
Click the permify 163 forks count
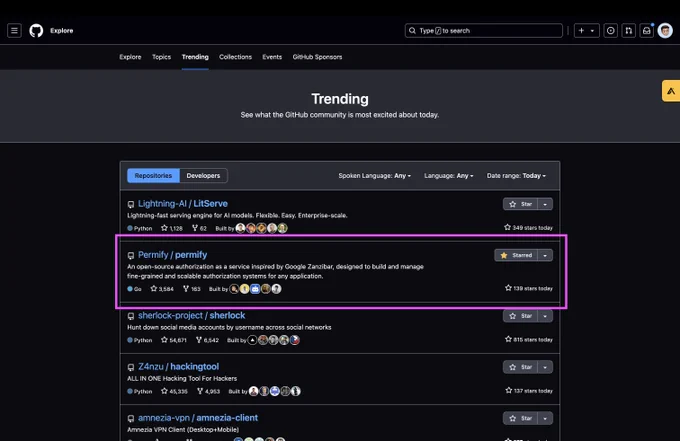[x=192, y=289]
